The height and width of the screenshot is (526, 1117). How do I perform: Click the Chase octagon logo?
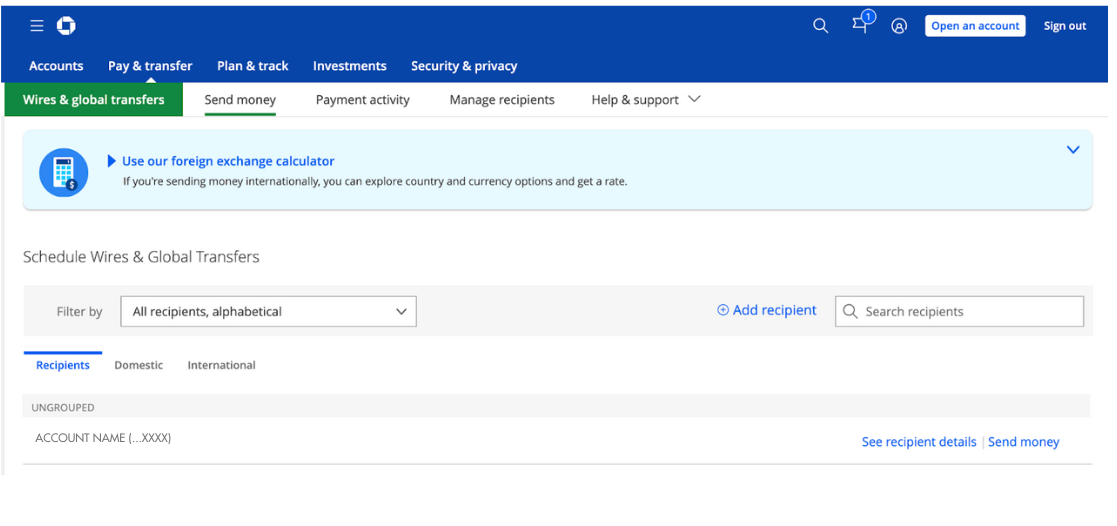[66, 26]
